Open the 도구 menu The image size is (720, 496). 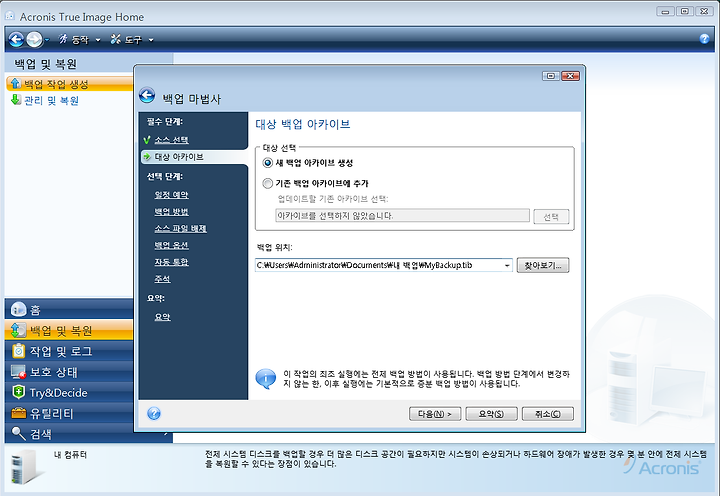[x=132, y=40]
